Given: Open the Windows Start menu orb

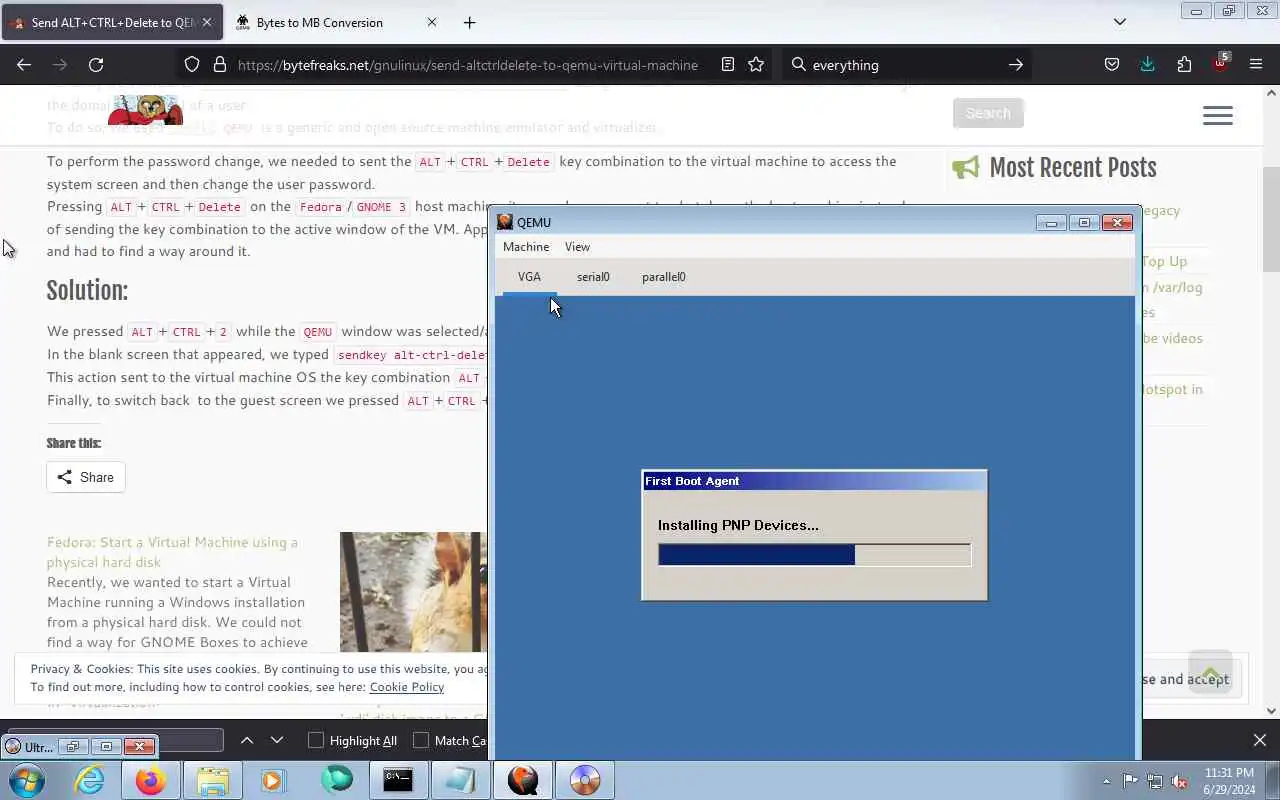Looking at the screenshot, I should tap(25, 780).
